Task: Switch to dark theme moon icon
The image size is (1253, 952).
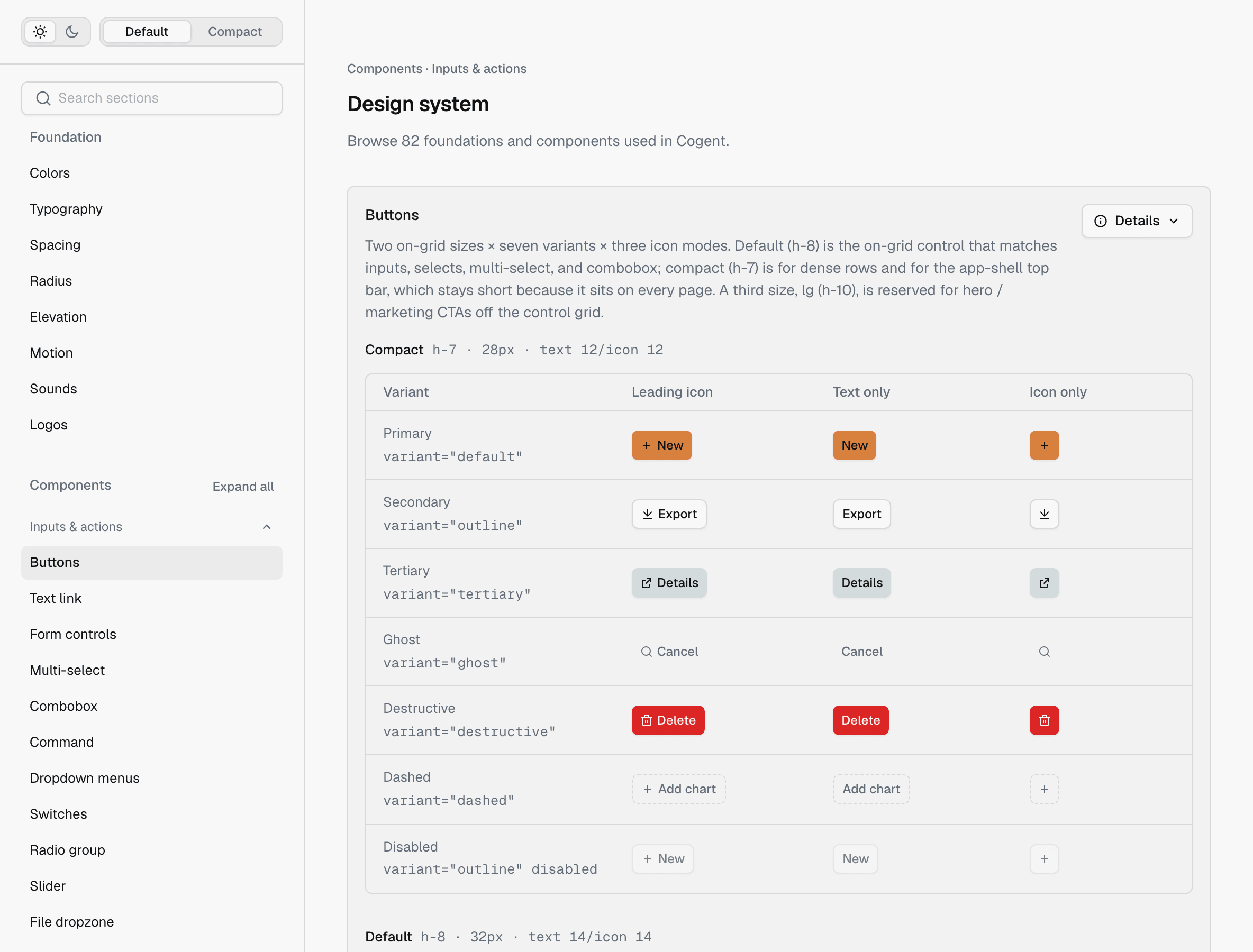Action: [72, 32]
